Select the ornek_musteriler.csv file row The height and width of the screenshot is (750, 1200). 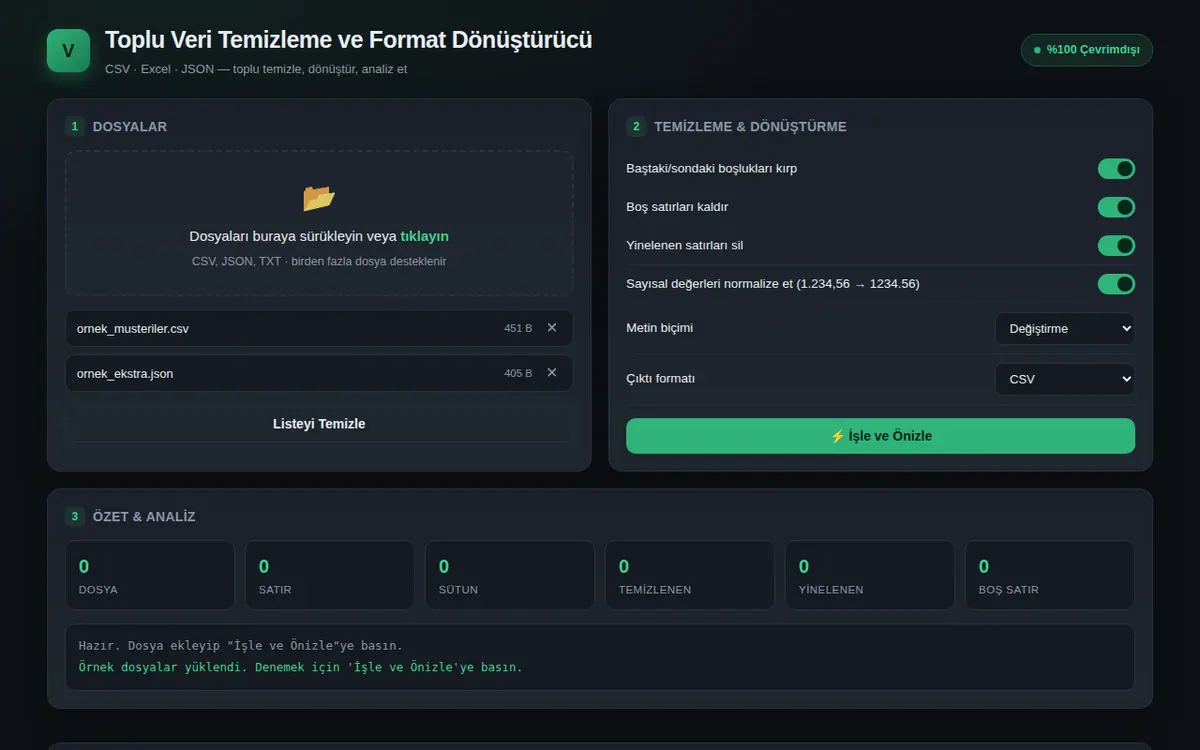319,328
